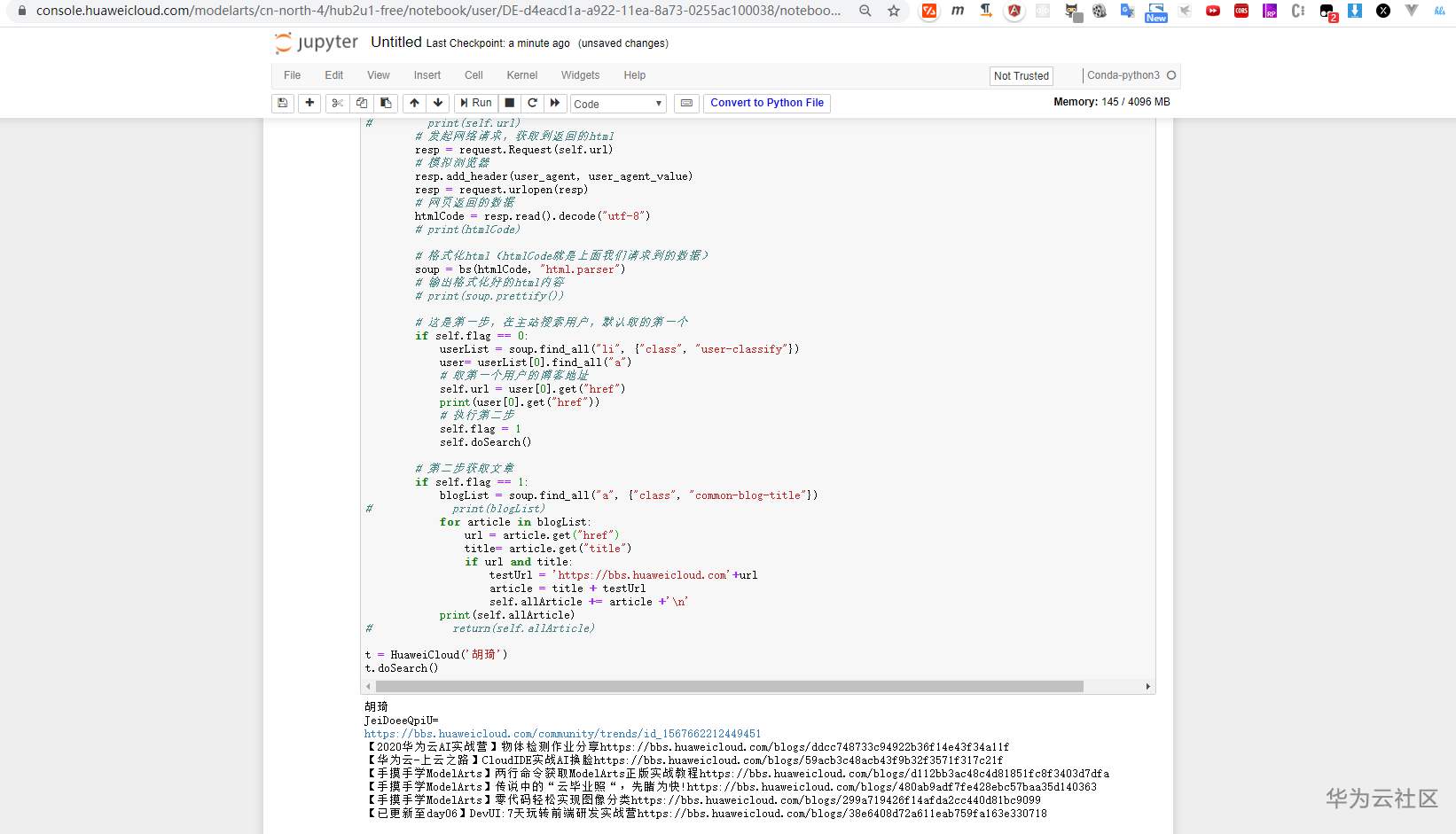Viewport: 1456px width, 834px height.
Task: Click the Conda-python3 kernel name
Action: click(x=1123, y=75)
